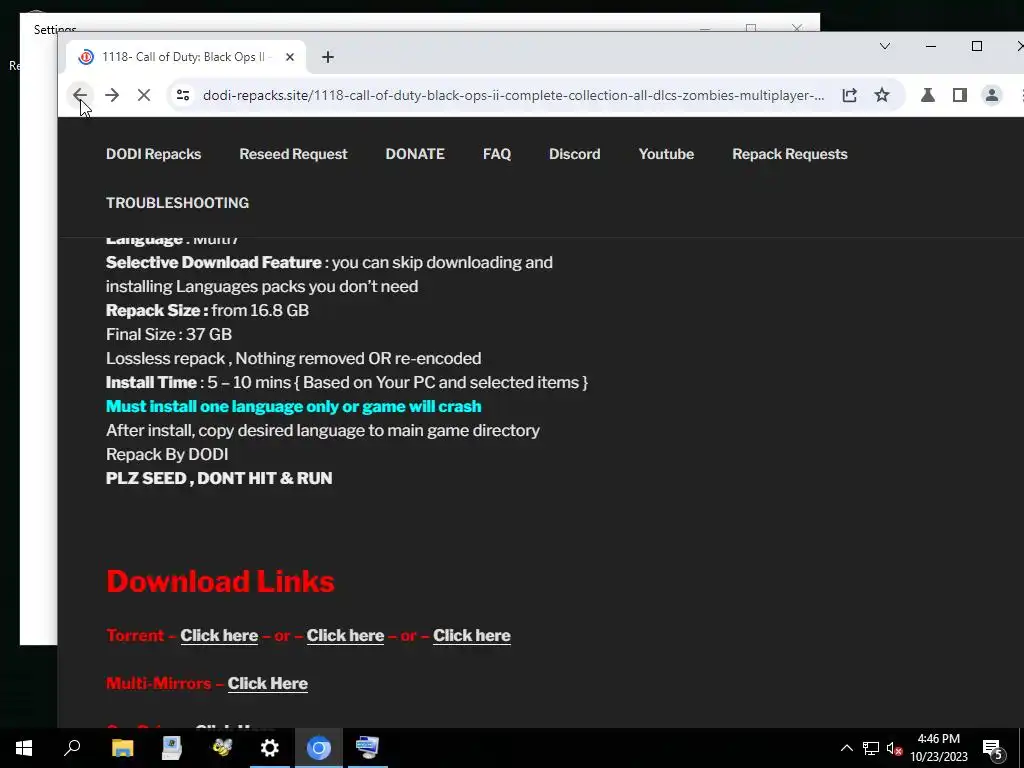This screenshot has width=1024, height=768.
Task: Go back with the browser back arrow
Action: coord(80,95)
